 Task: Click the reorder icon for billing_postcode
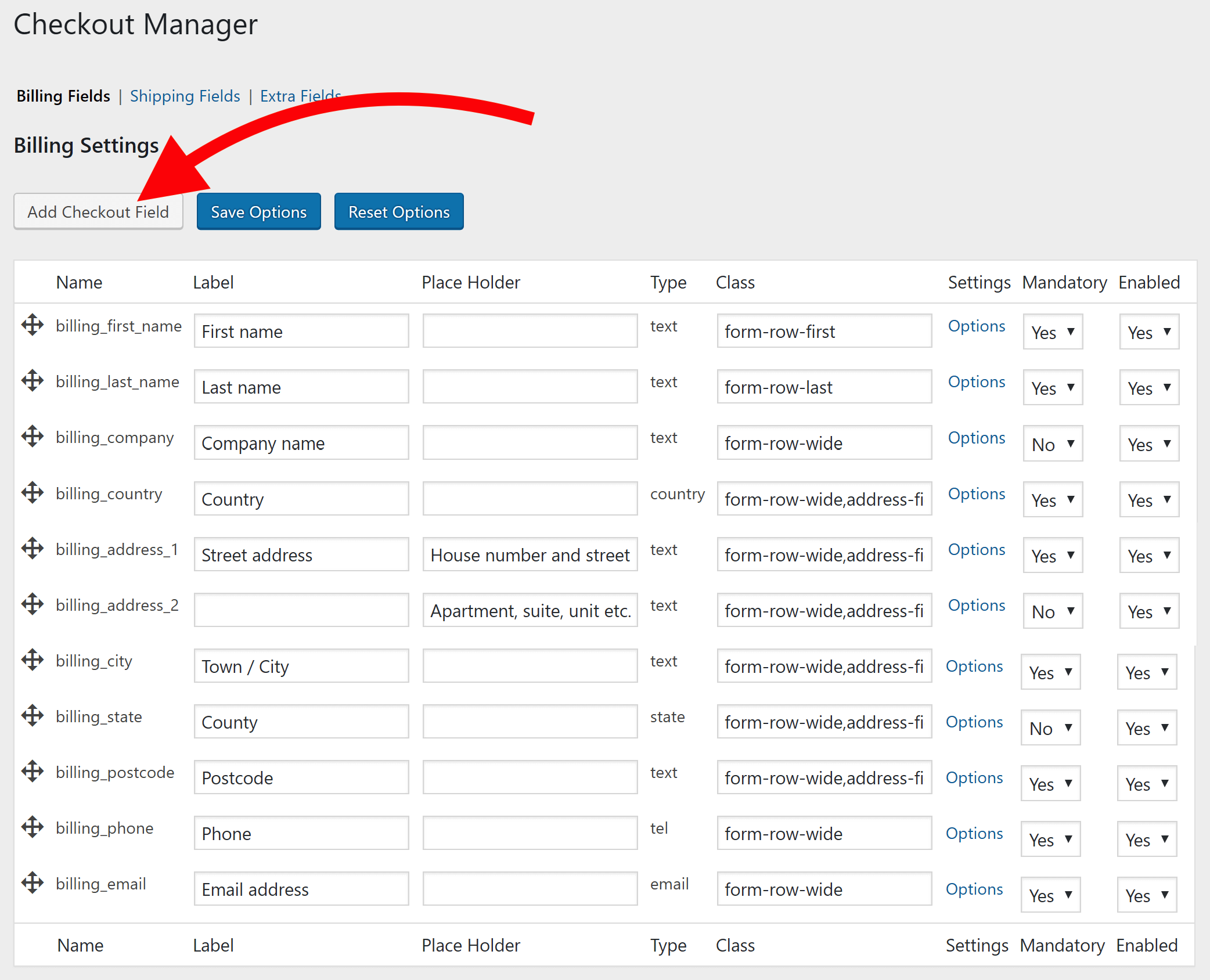click(33, 772)
